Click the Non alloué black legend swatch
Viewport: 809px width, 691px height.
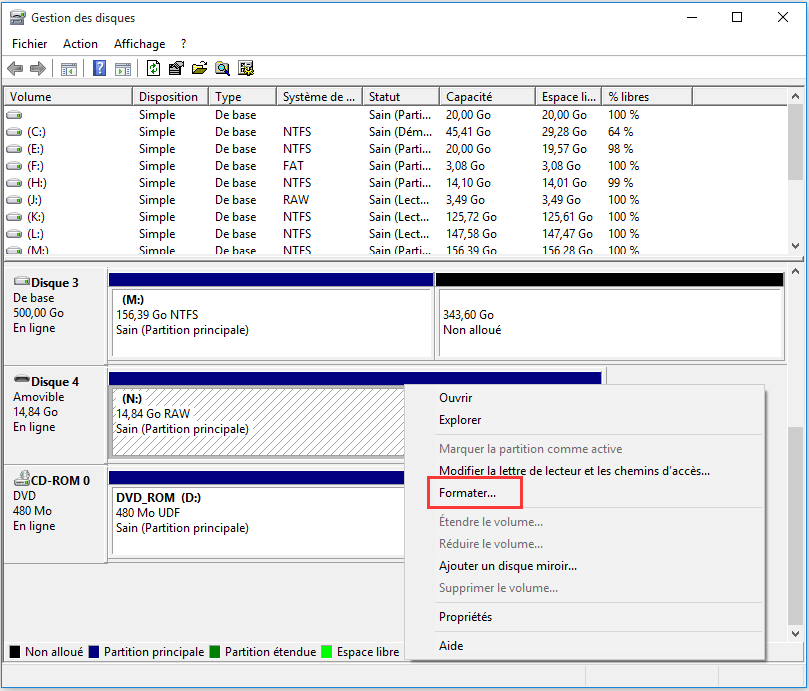(x=15, y=652)
